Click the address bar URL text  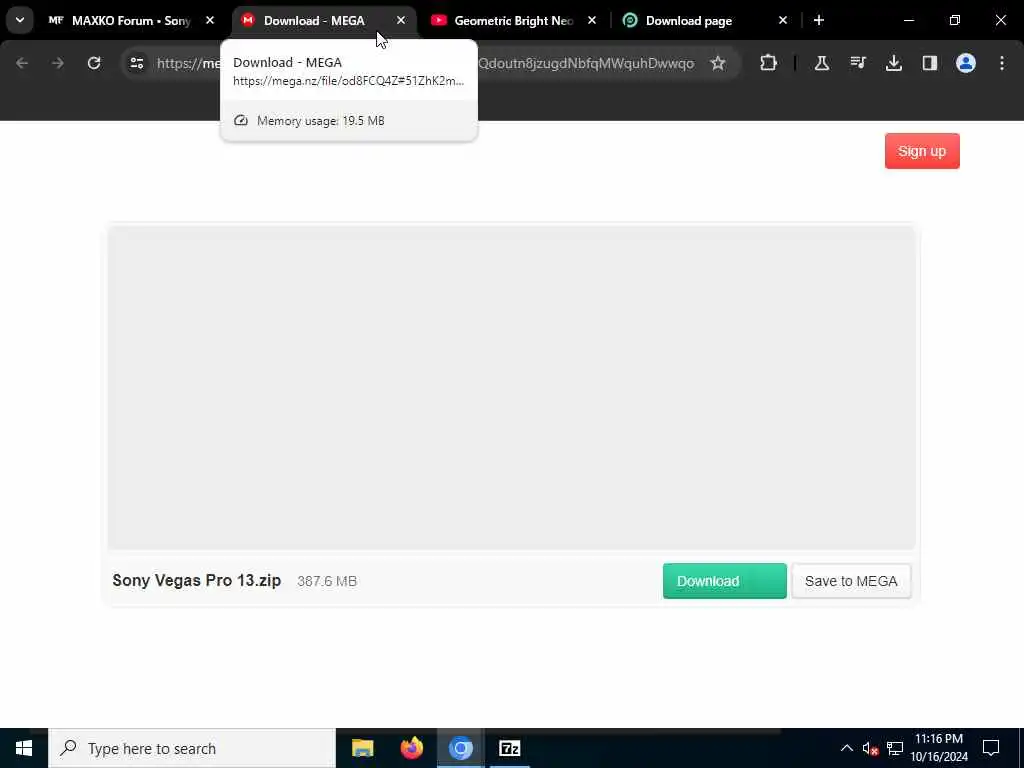(586, 63)
